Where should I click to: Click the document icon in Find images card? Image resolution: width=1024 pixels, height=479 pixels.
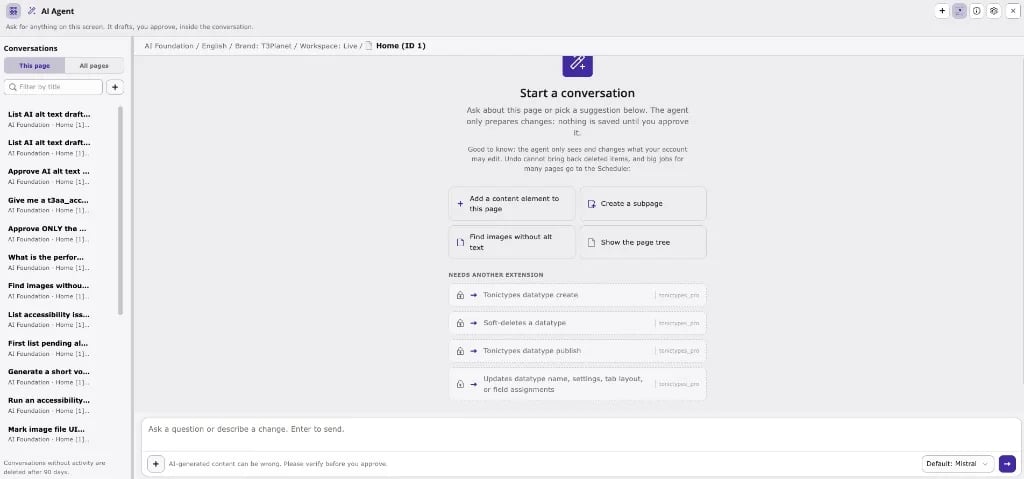tap(460, 242)
